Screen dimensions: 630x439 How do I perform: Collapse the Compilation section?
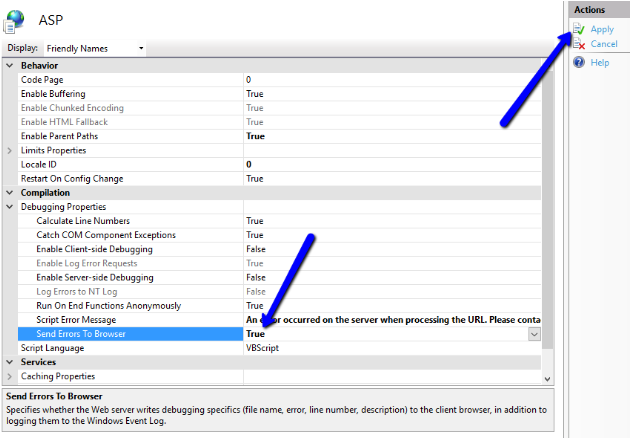pos(10,193)
